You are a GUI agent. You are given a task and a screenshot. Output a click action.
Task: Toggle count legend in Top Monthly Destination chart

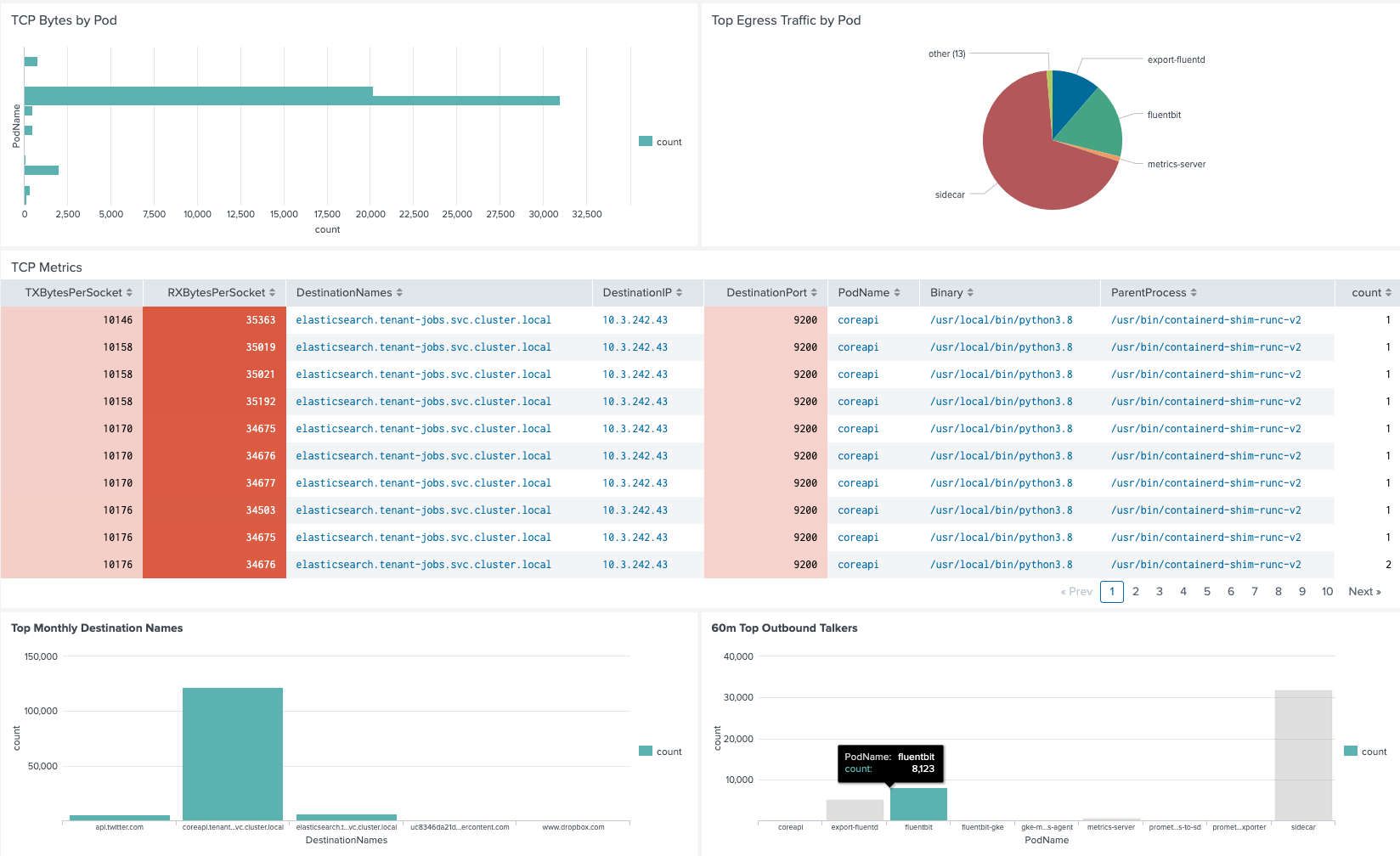coord(661,752)
